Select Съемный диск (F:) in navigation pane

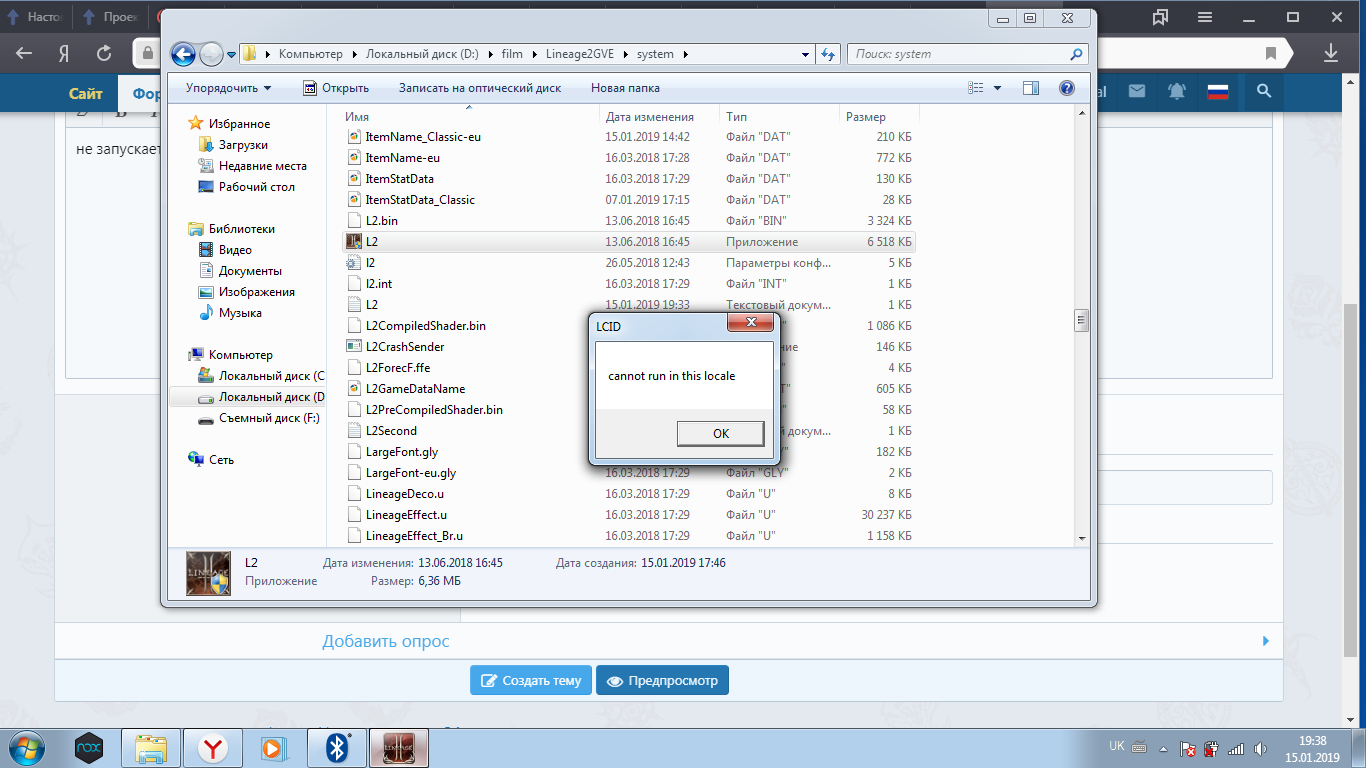pos(269,418)
